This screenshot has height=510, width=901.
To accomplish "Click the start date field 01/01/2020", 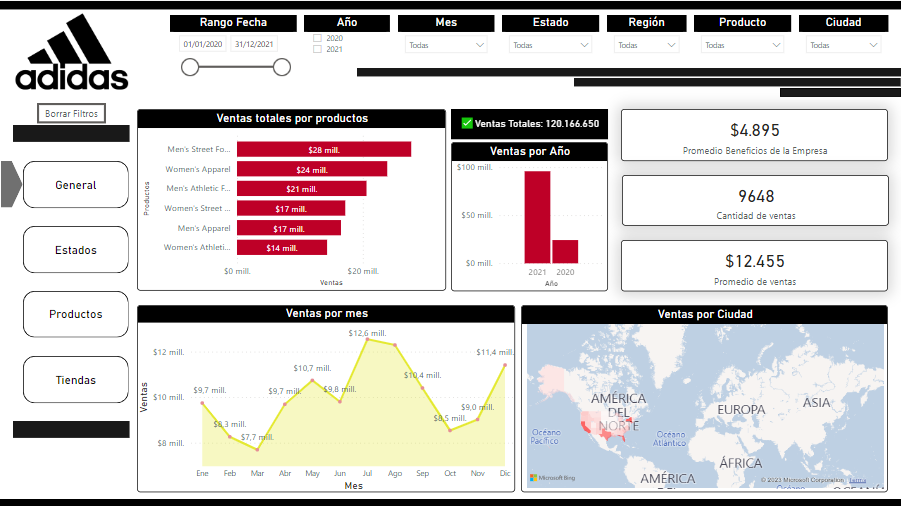I will pyautogui.click(x=203, y=44).
